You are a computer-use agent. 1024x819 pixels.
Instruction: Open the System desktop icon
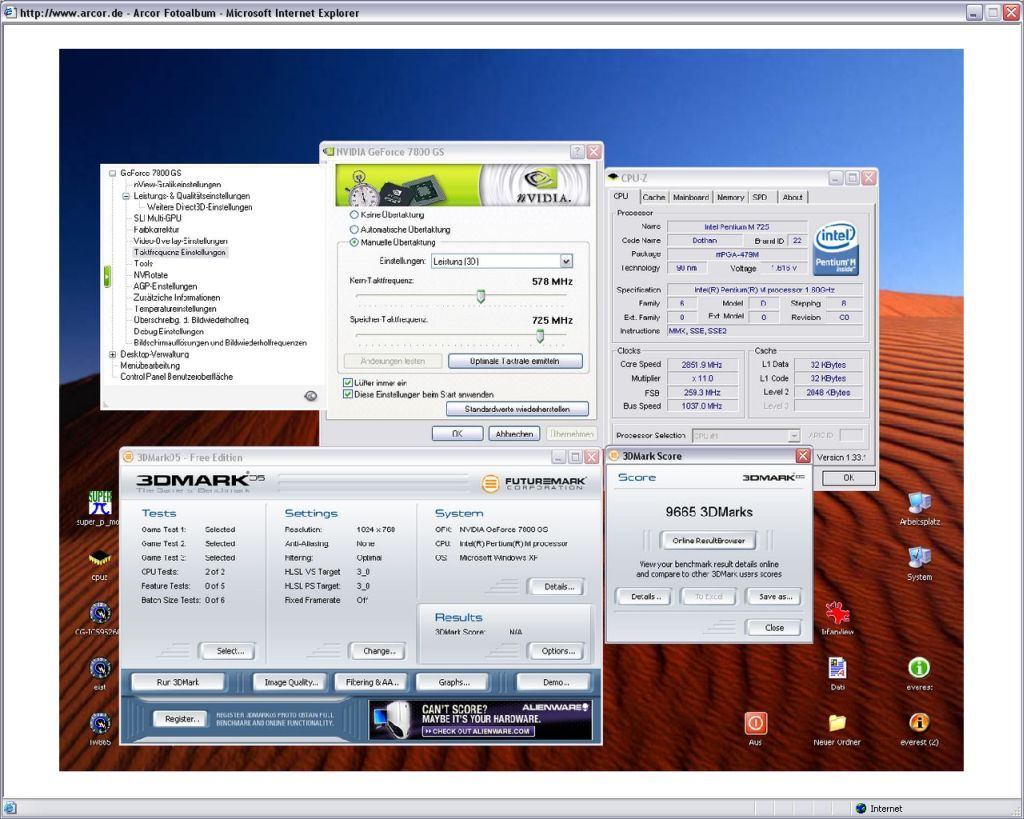tap(920, 558)
